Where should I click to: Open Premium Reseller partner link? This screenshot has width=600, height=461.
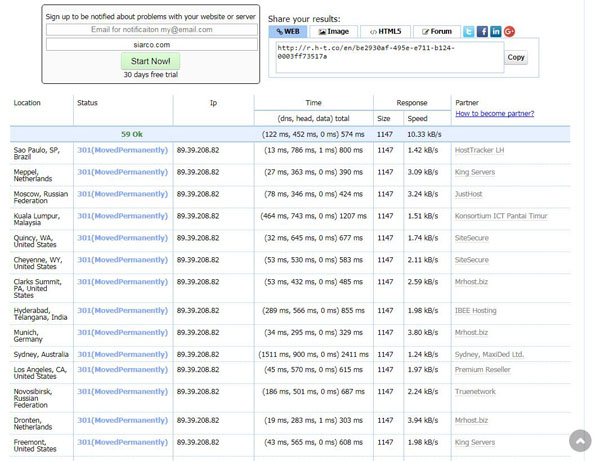[x=483, y=370]
